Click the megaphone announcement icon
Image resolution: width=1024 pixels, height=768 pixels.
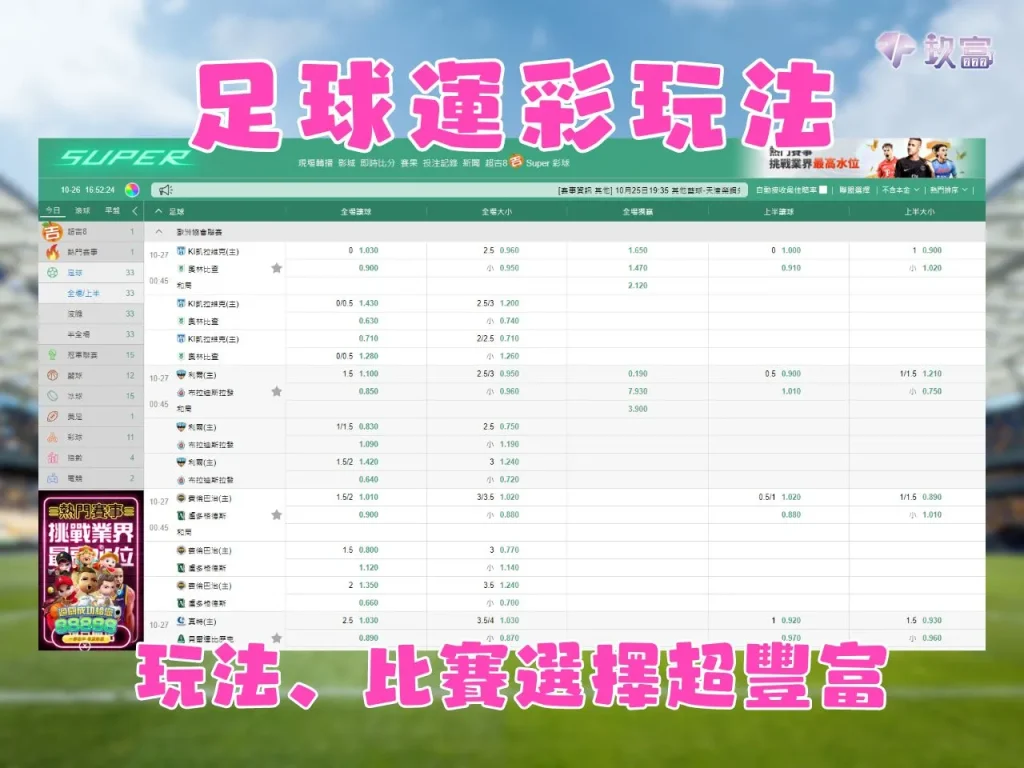tap(165, 190)
